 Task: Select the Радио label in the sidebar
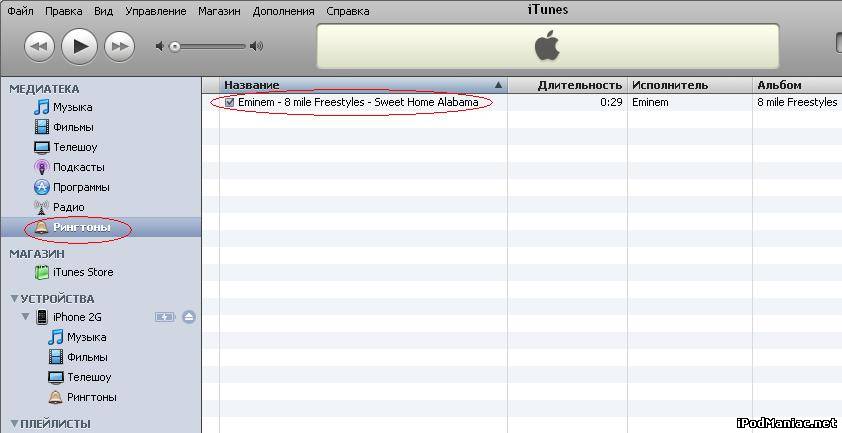(x=69, y=207)
